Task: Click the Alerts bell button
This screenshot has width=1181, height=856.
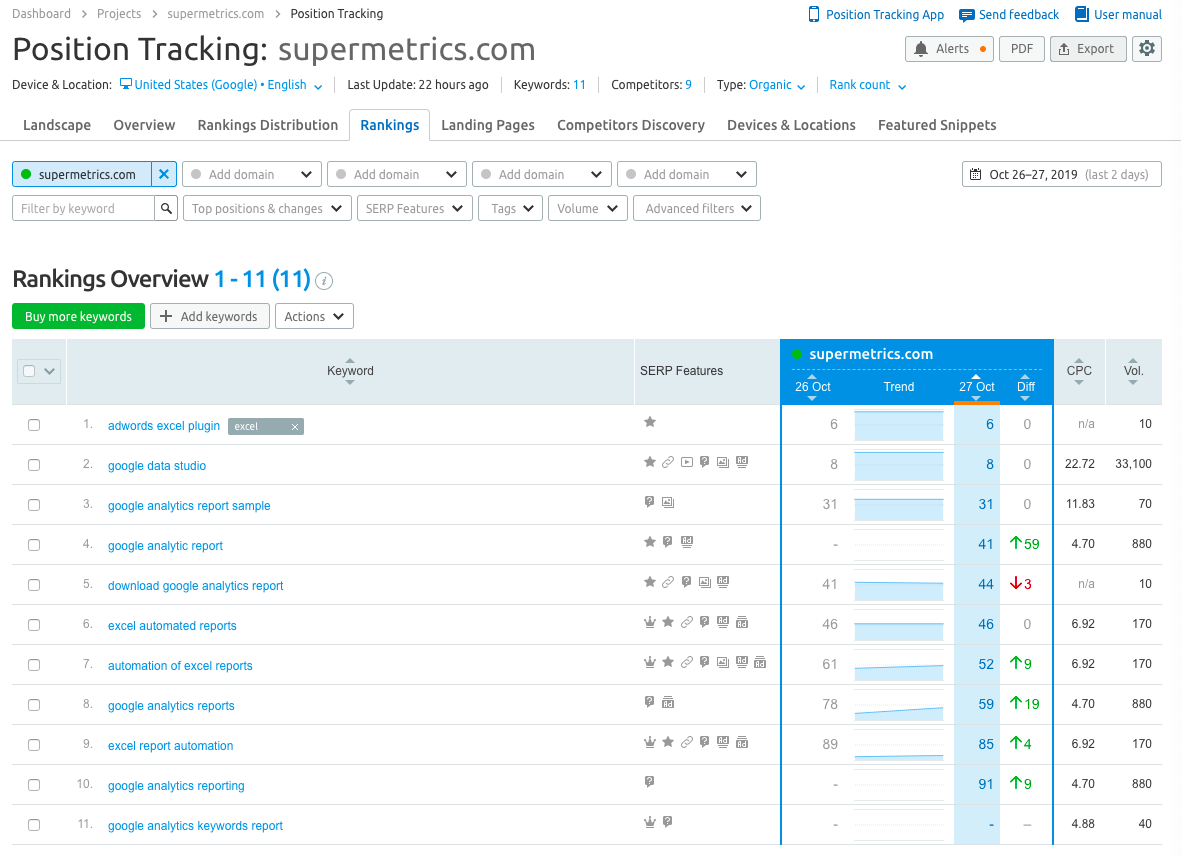Action: 949,48
